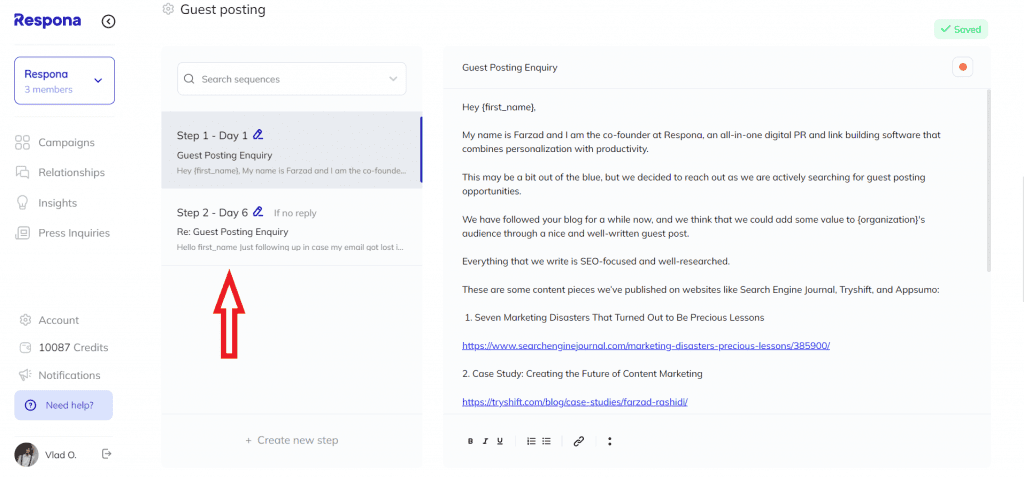Click the Notifications megaphone icon
Screen dimensions: 1024x478
coord(25,375)
